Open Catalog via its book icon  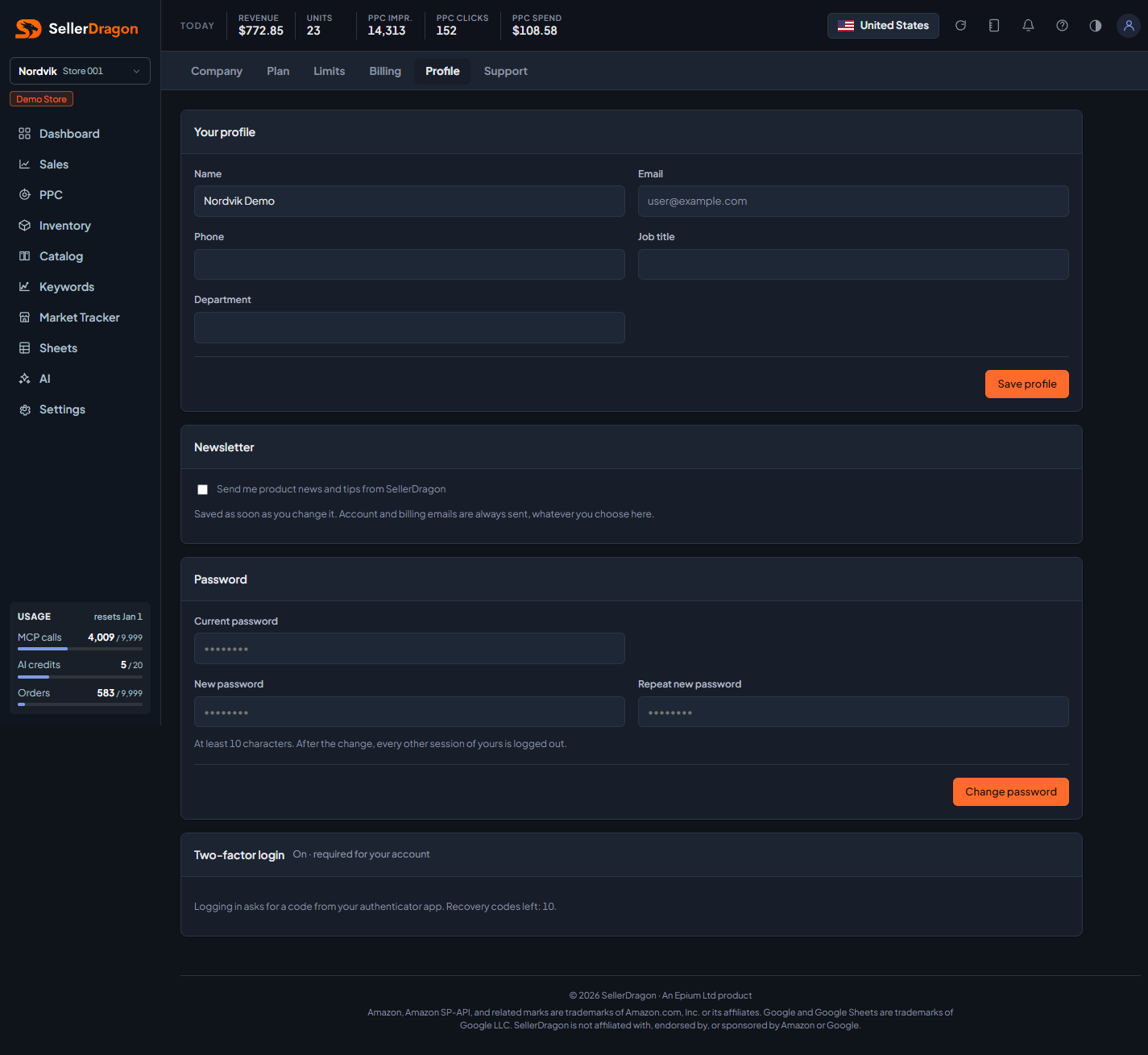[25, 256]
